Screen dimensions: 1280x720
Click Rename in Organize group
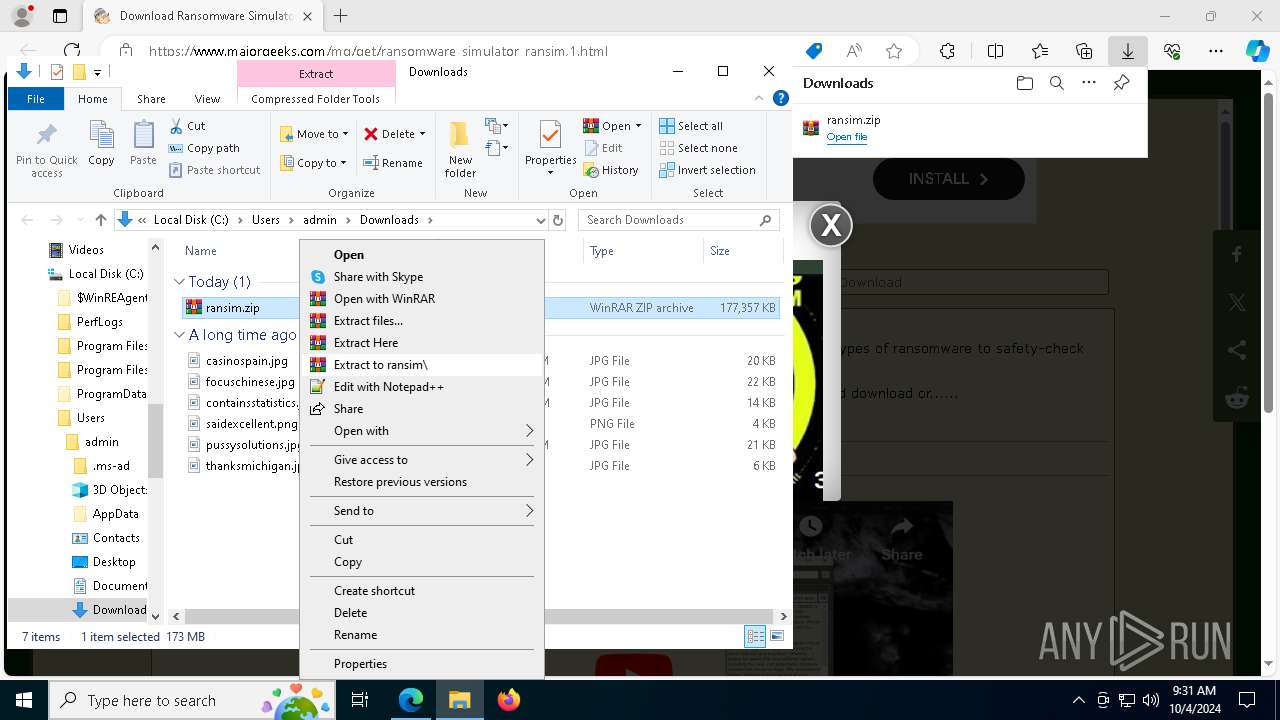(x=393, y=163)
